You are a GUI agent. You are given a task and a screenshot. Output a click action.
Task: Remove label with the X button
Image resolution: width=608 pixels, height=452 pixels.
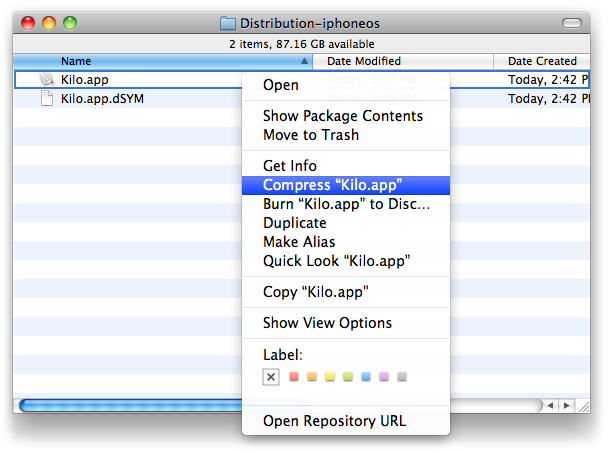pos(271,377)
